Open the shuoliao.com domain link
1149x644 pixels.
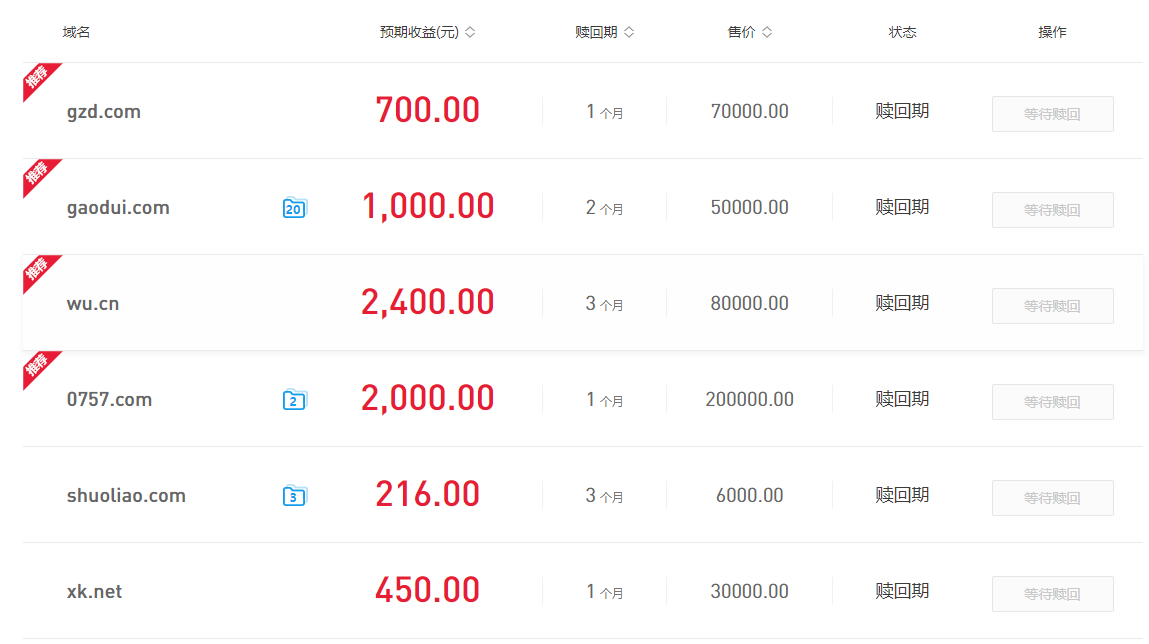point(126,496)
